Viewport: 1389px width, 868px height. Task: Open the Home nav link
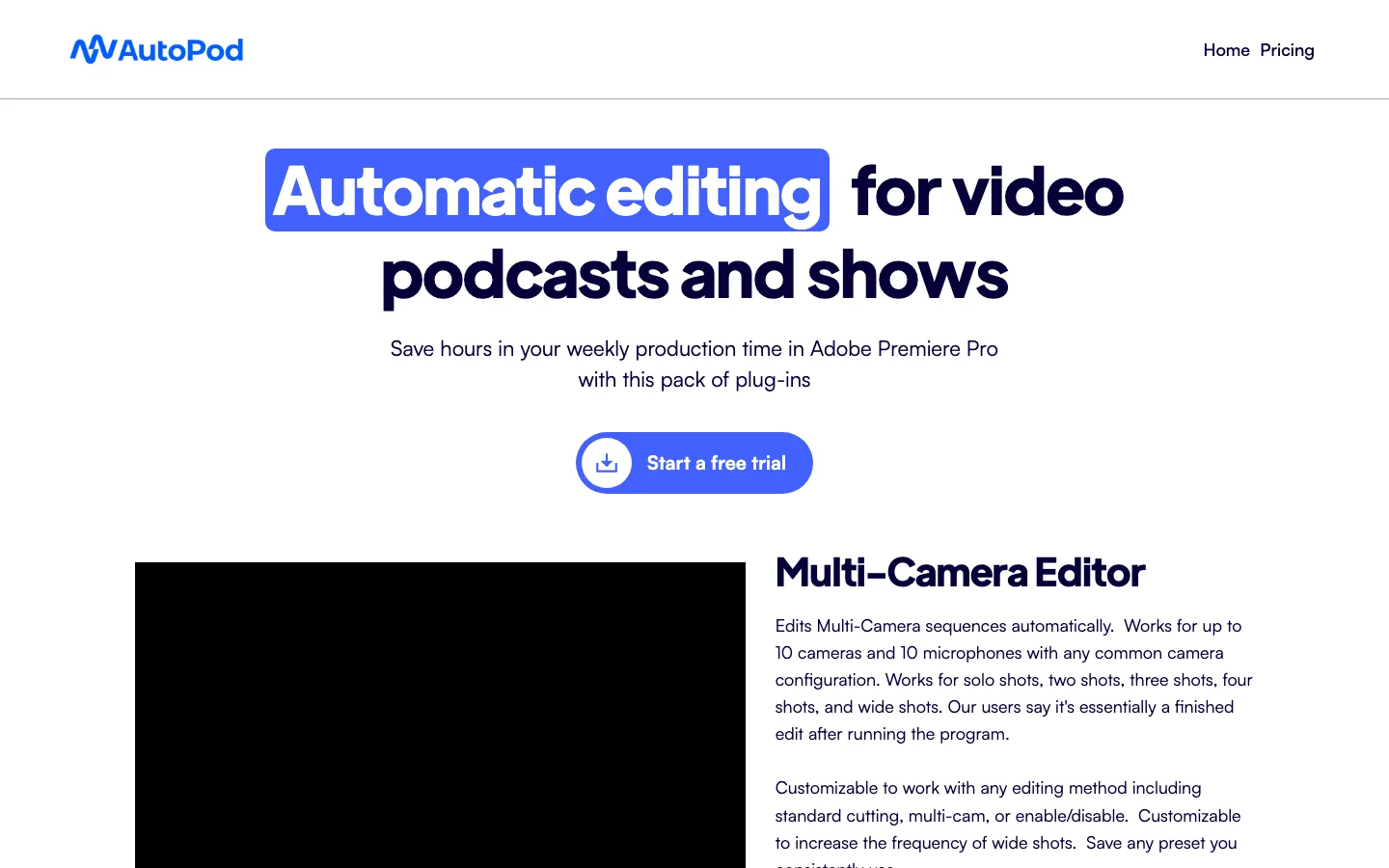1226,50
